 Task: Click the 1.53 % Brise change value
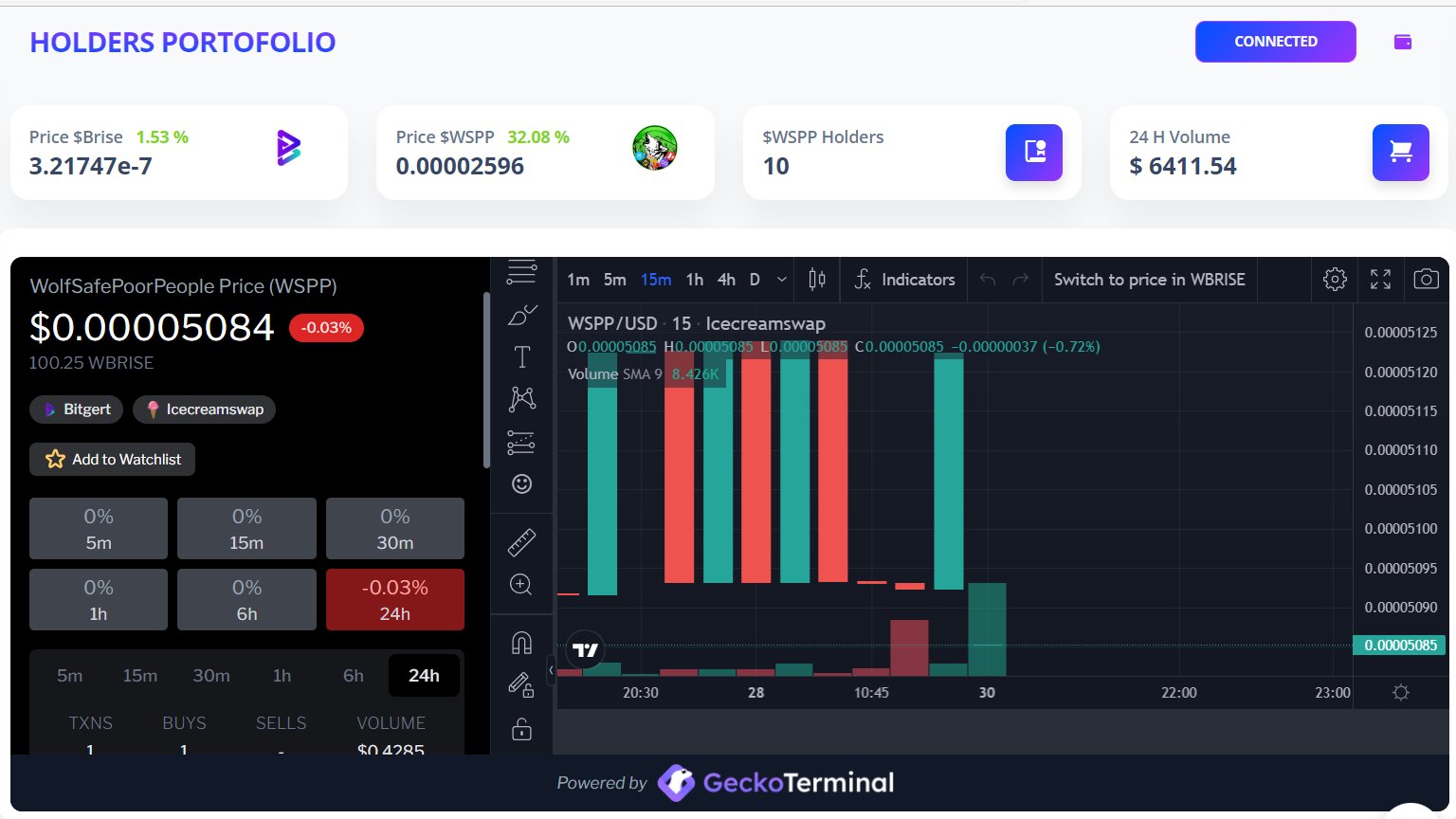[162, 137]
